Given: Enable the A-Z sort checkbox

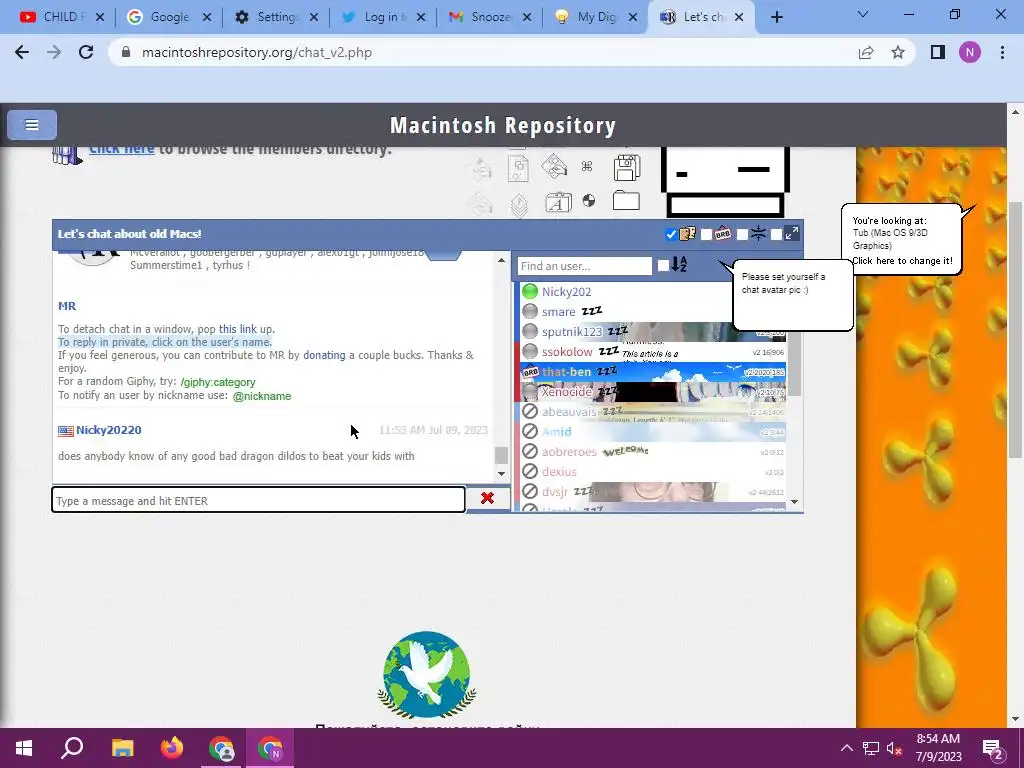Looking at the screenshot, I should 663,265.
